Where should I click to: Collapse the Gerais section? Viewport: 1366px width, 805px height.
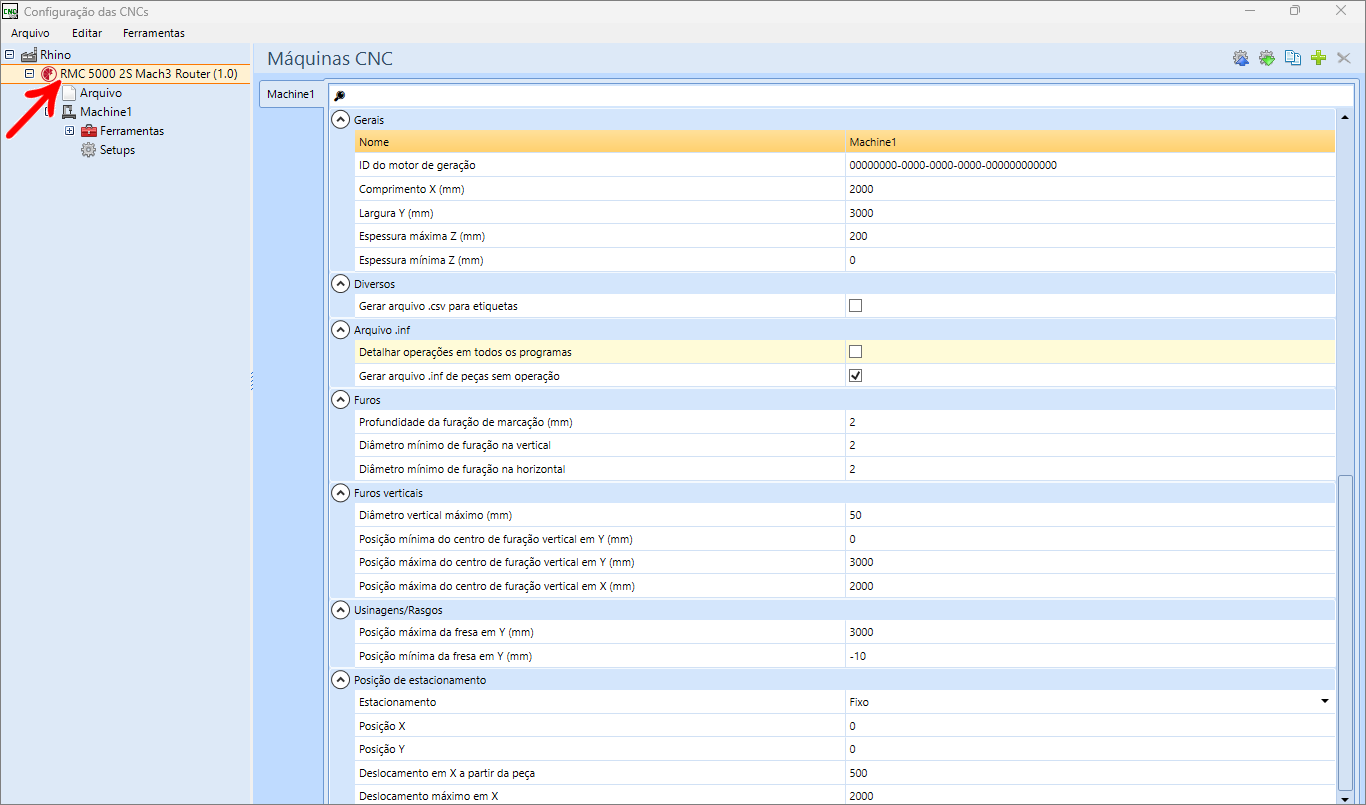pos(340,120)
